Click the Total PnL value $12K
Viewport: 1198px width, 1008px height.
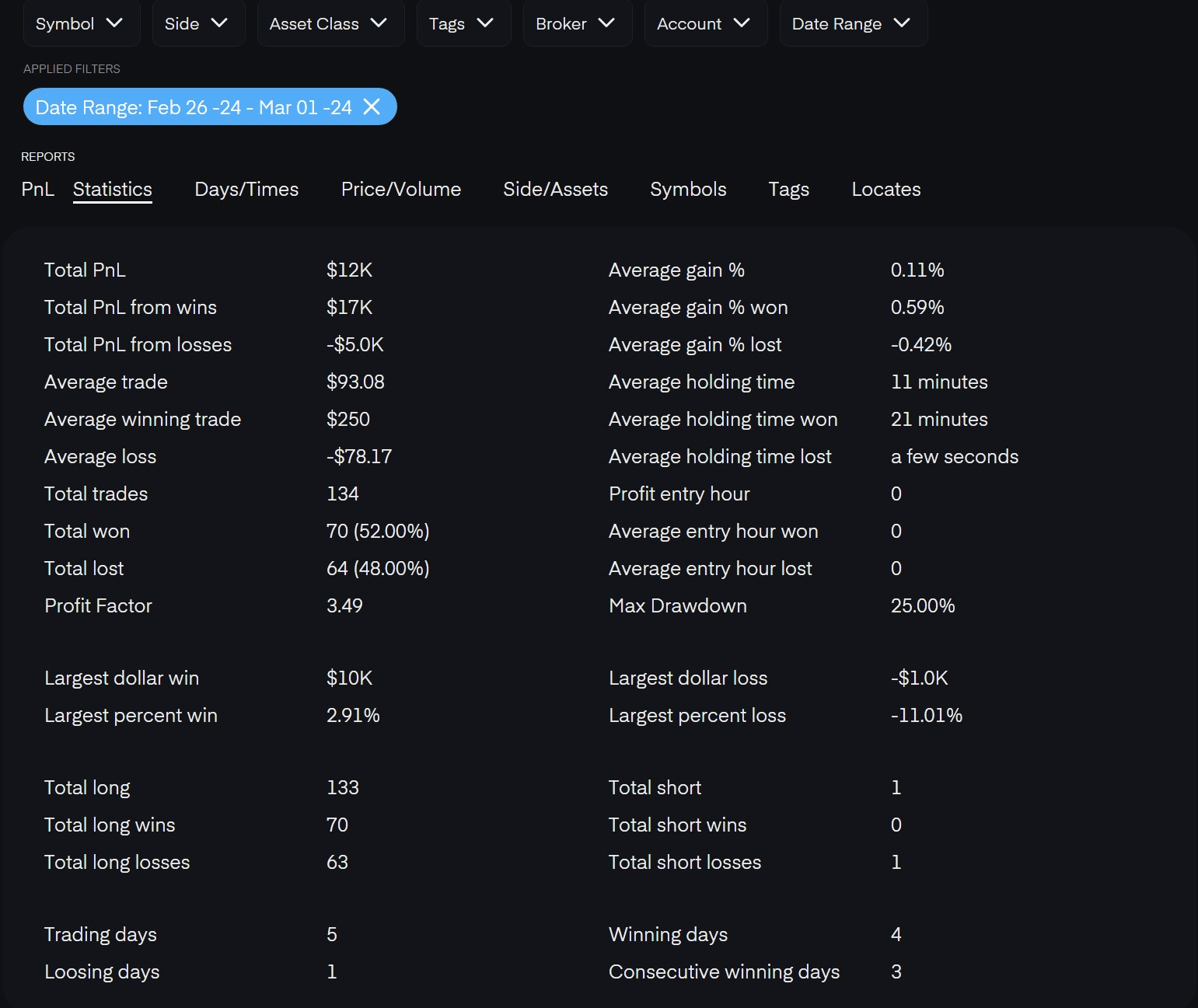(349, 270)
